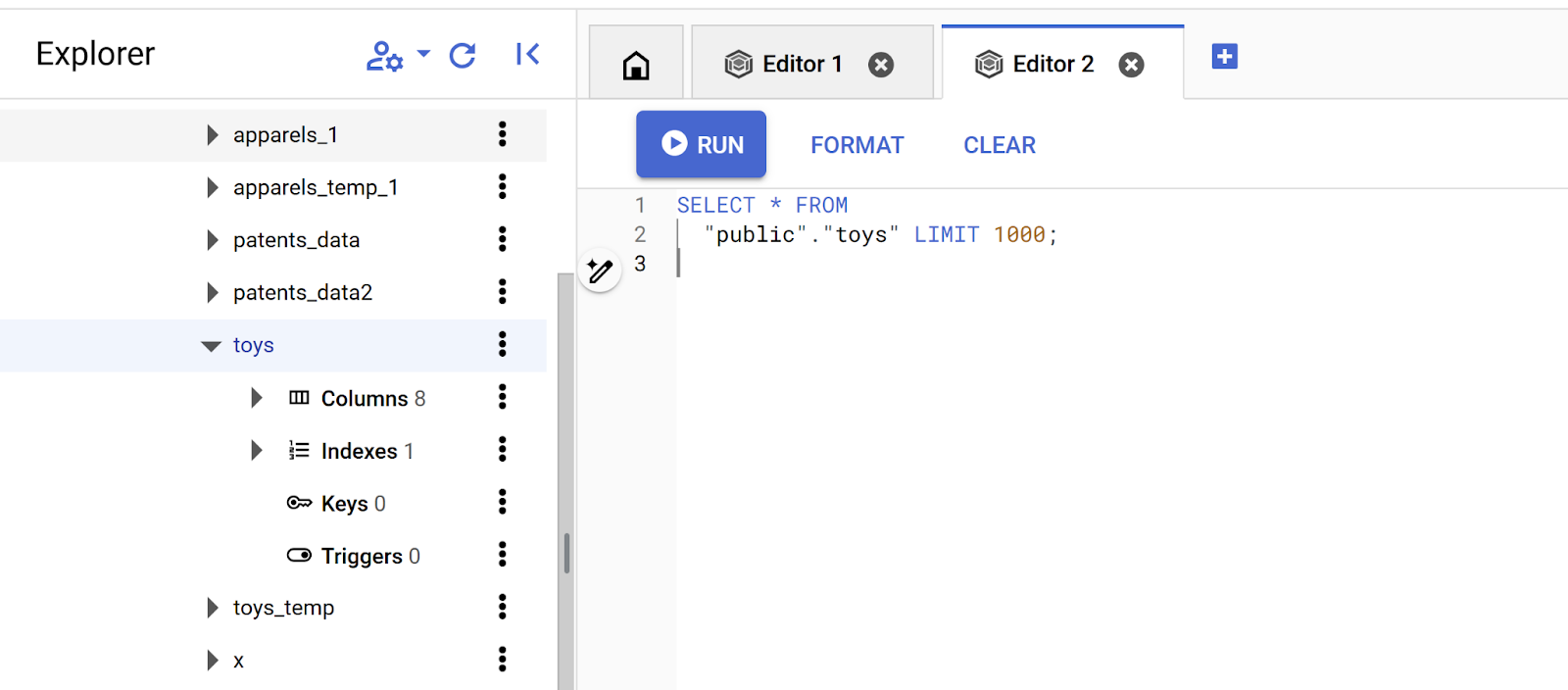
Task: Click CLEAR to empty the editor
Action: (x=999, y=145)
